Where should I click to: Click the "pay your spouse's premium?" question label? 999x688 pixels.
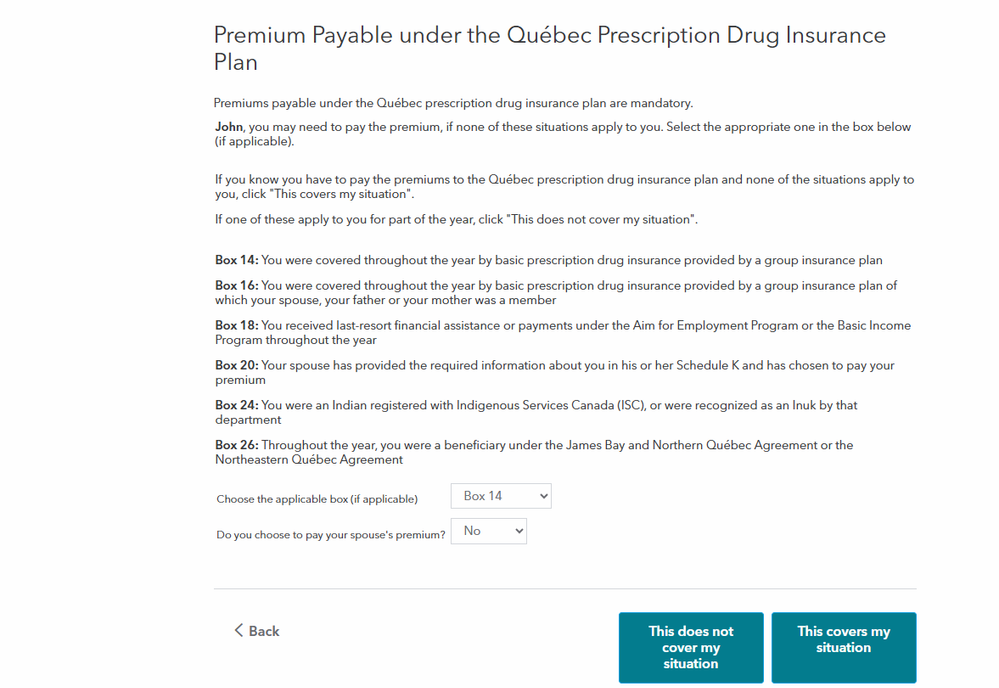coord(331,535)
